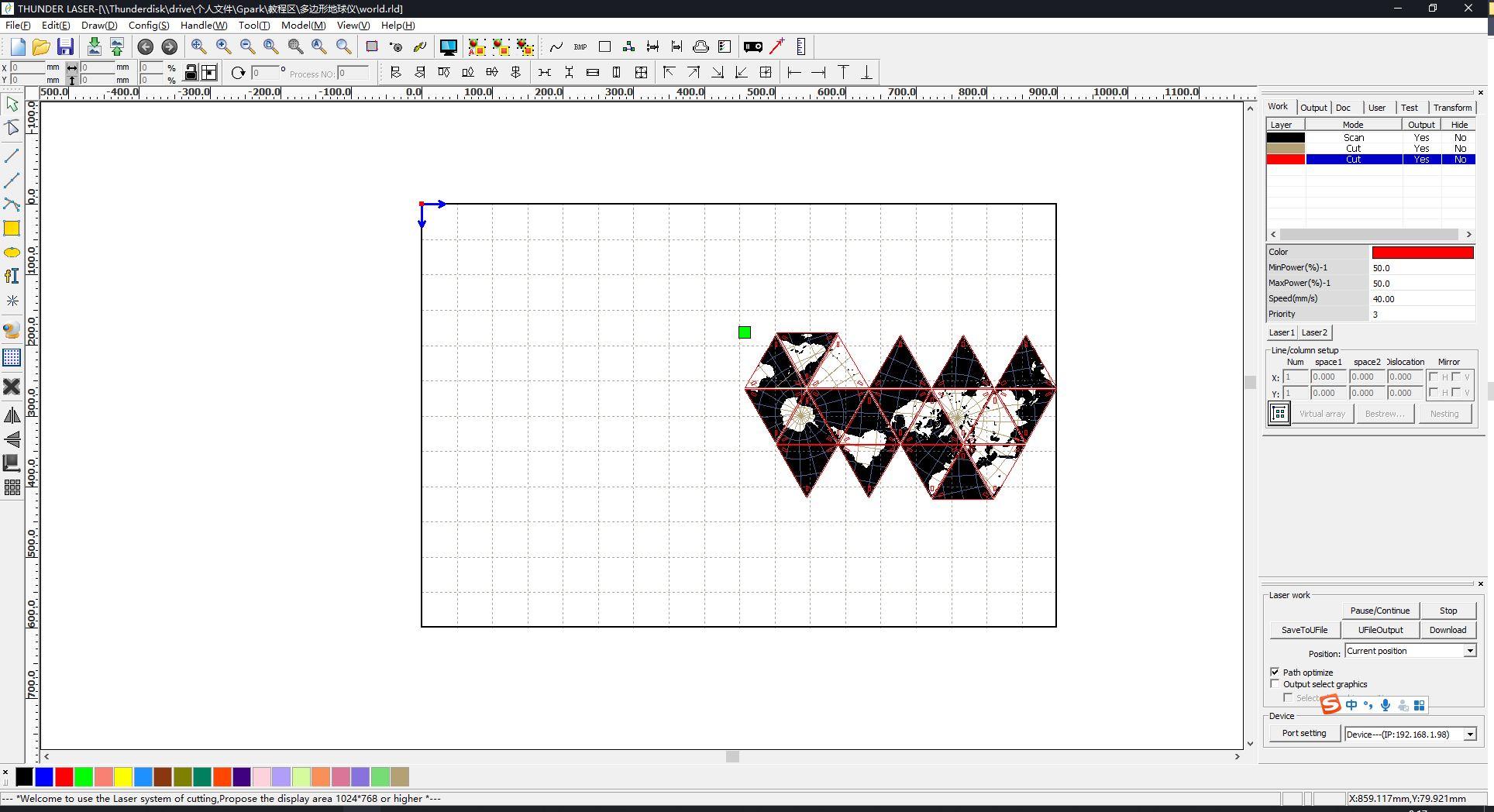Viewport: 1494px width, 812px height.
Task: Select the red Cut layer row
Action: [1371, 159]
